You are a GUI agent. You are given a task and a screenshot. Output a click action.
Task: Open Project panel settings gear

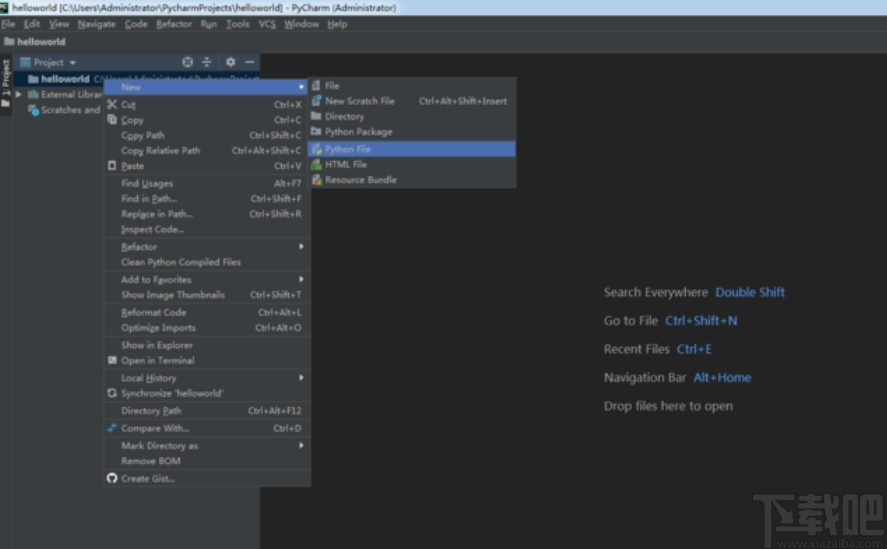pyautogui.click(x=230, y=62)
